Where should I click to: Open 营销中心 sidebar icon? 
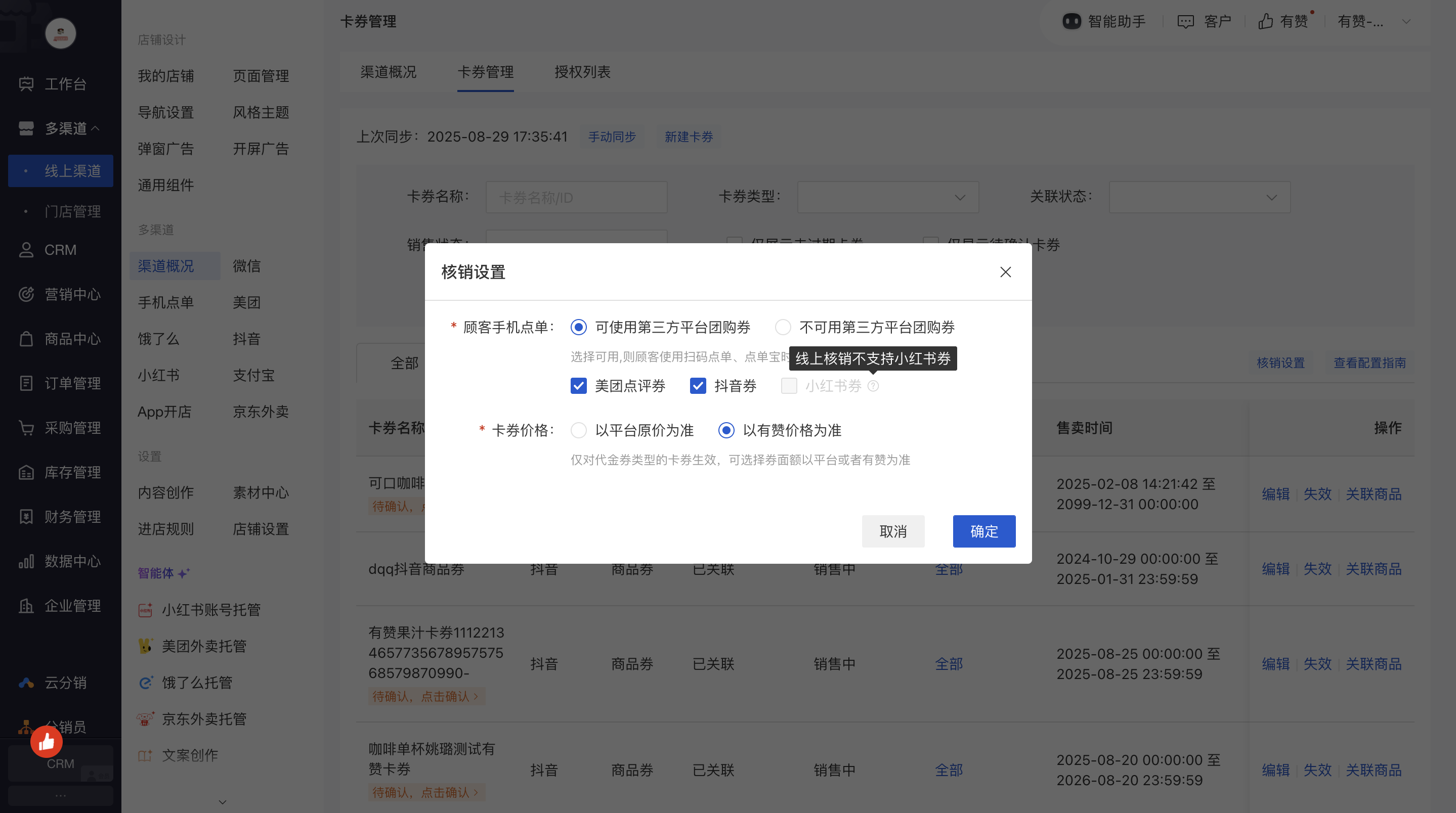26,294
